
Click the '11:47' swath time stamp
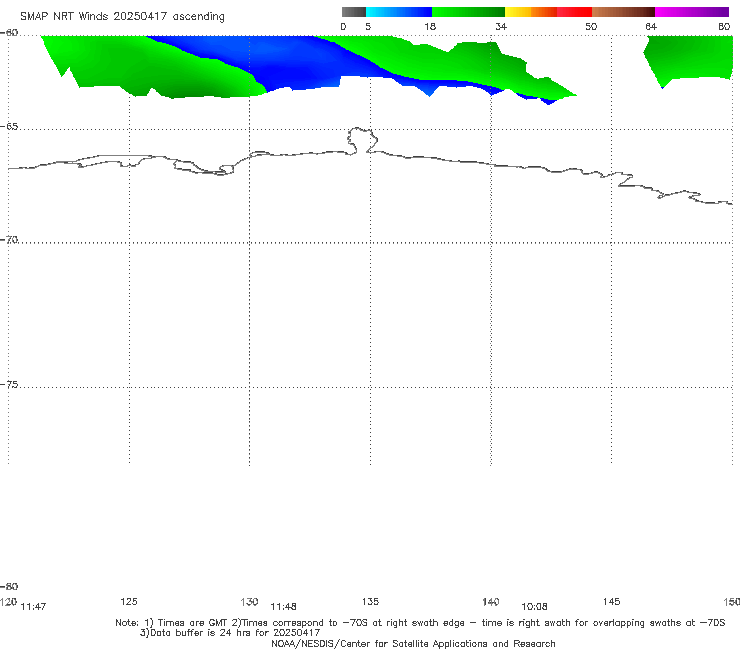(33, 607)
